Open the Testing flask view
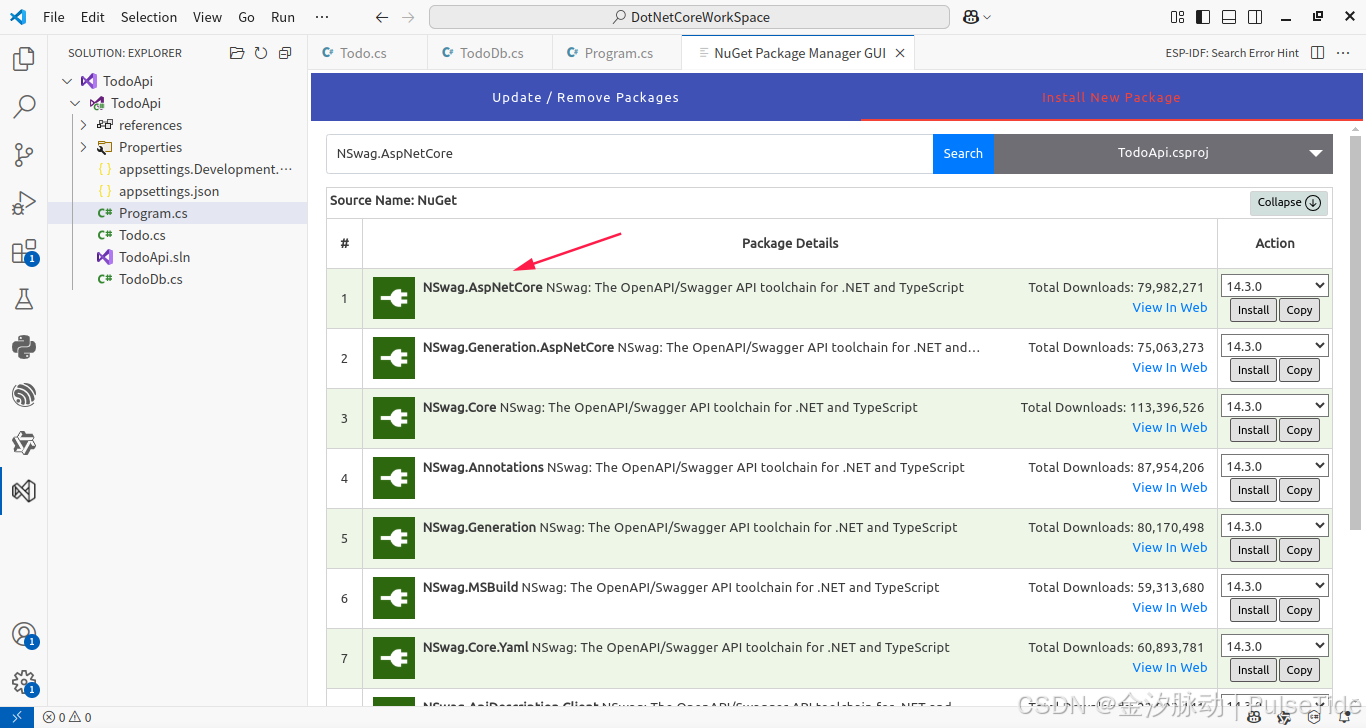Viewport: 1366px width, 728px height. click(23, 299)
